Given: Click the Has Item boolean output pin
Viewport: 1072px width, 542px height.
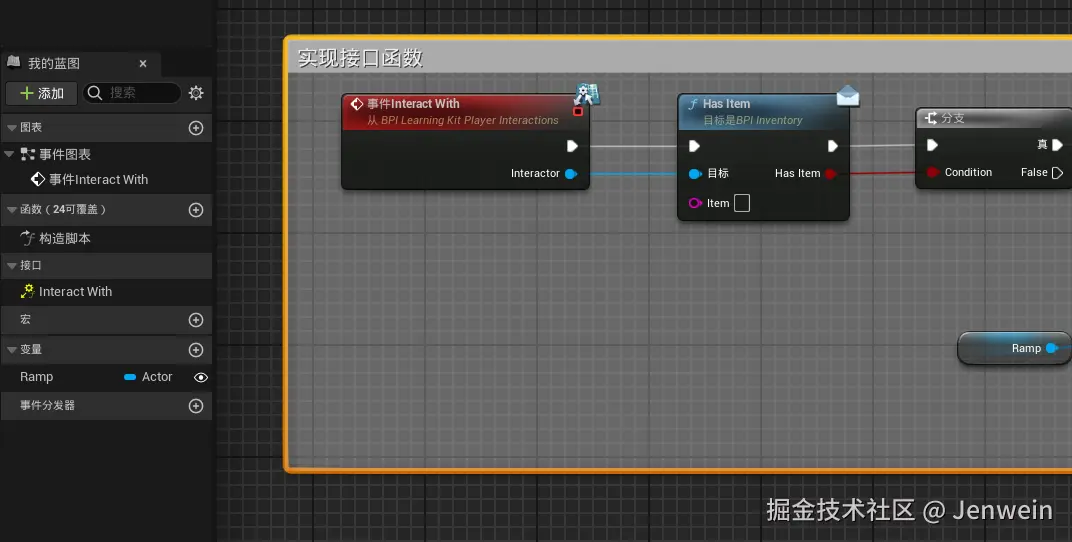Looking at the screenshot, I should (x=830, y=174).
